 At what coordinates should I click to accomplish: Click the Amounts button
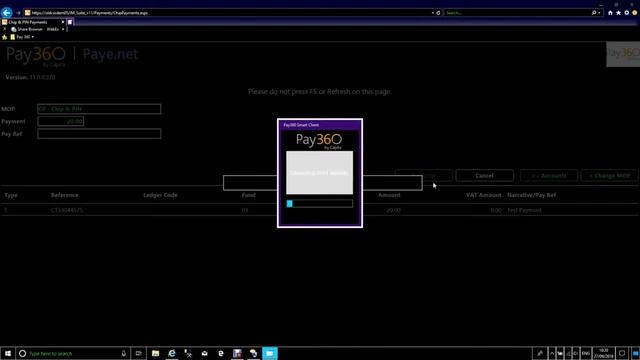click(549, 176)
